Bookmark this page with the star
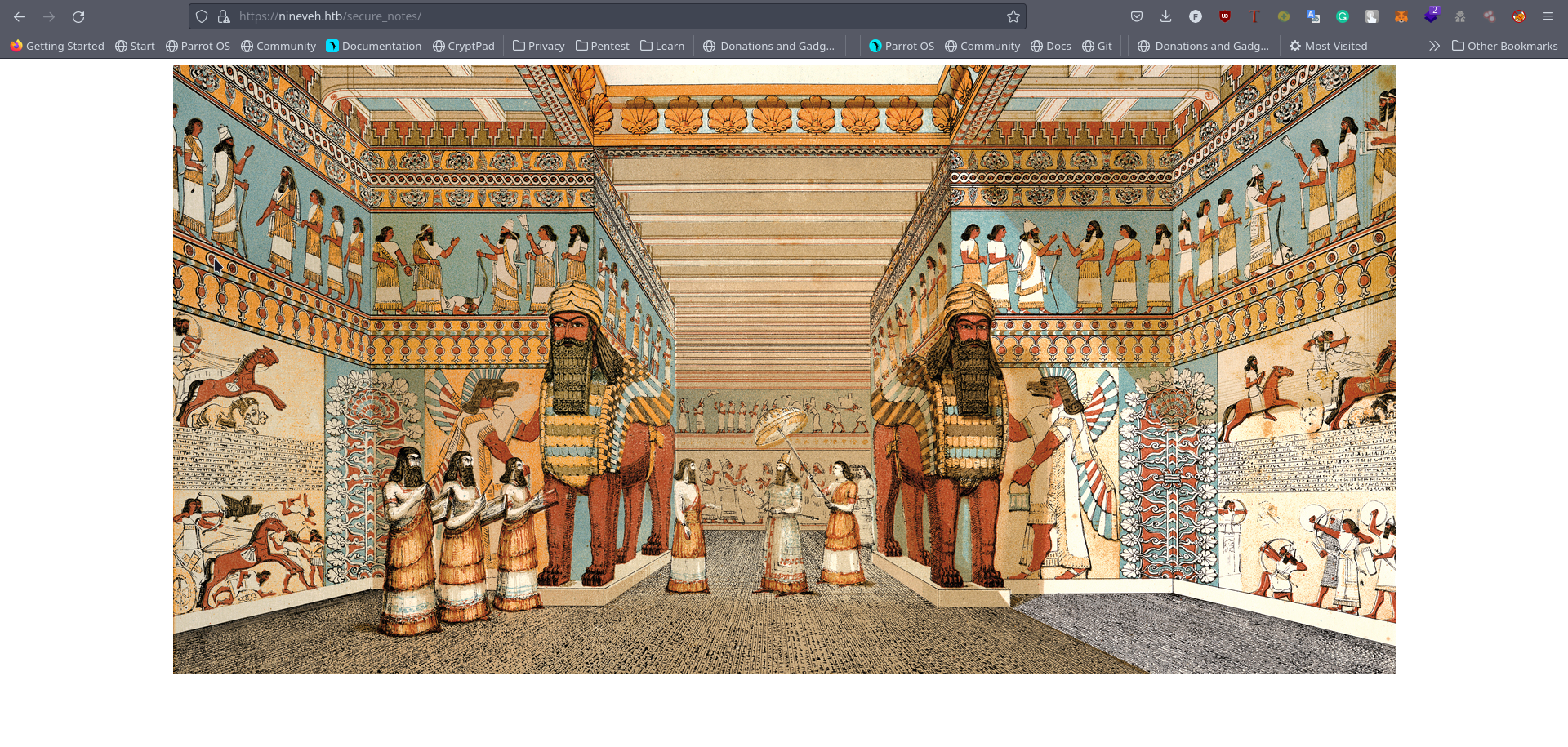The height and width of the screenshot is (747, 1568). tap(1013, 16)
